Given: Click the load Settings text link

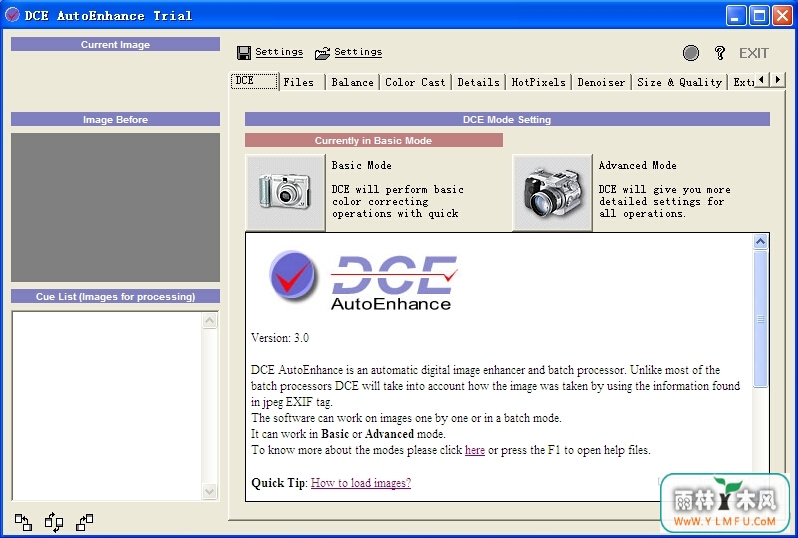Looking at the screenshot, I should pyautogui.click(x=358, y=52).
